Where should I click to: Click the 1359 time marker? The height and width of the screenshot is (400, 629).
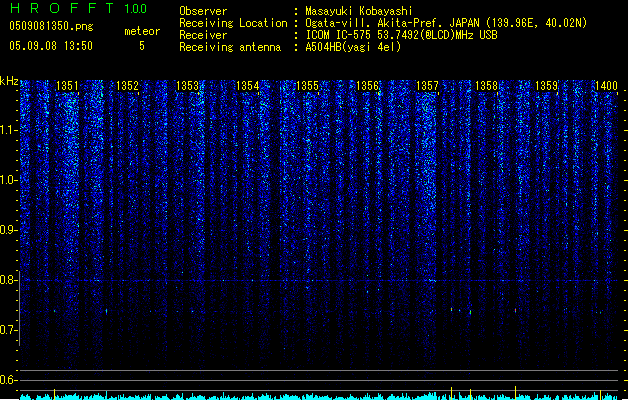coord(547,86)
